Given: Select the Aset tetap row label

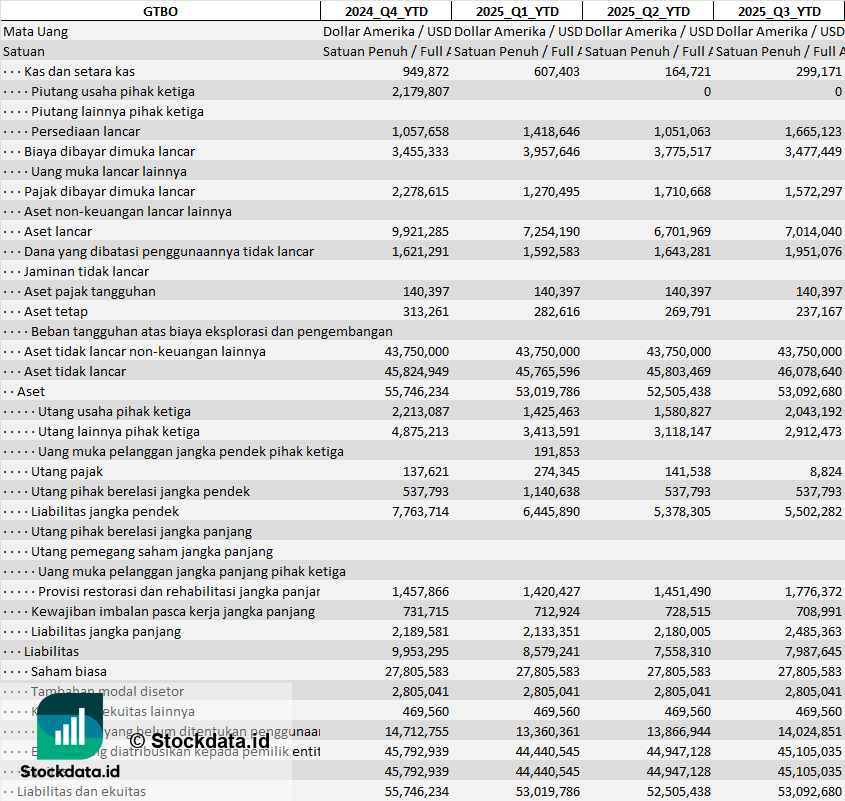Looking at the screenshot, I should point(55,311).
